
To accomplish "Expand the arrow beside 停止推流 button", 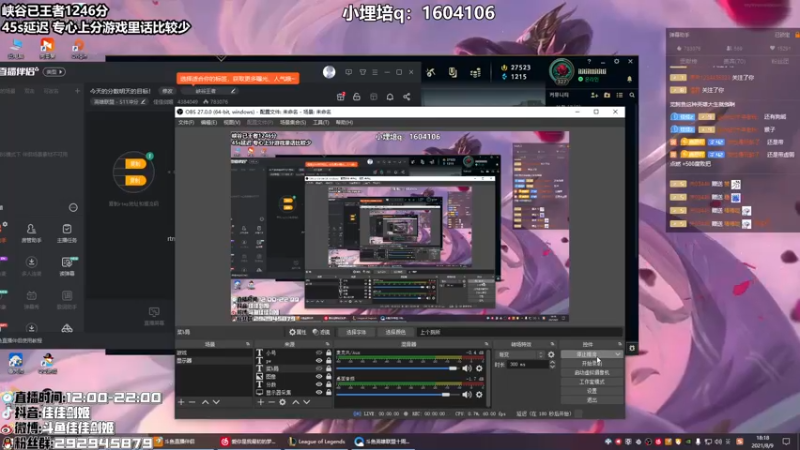I will tap(618, 354).
